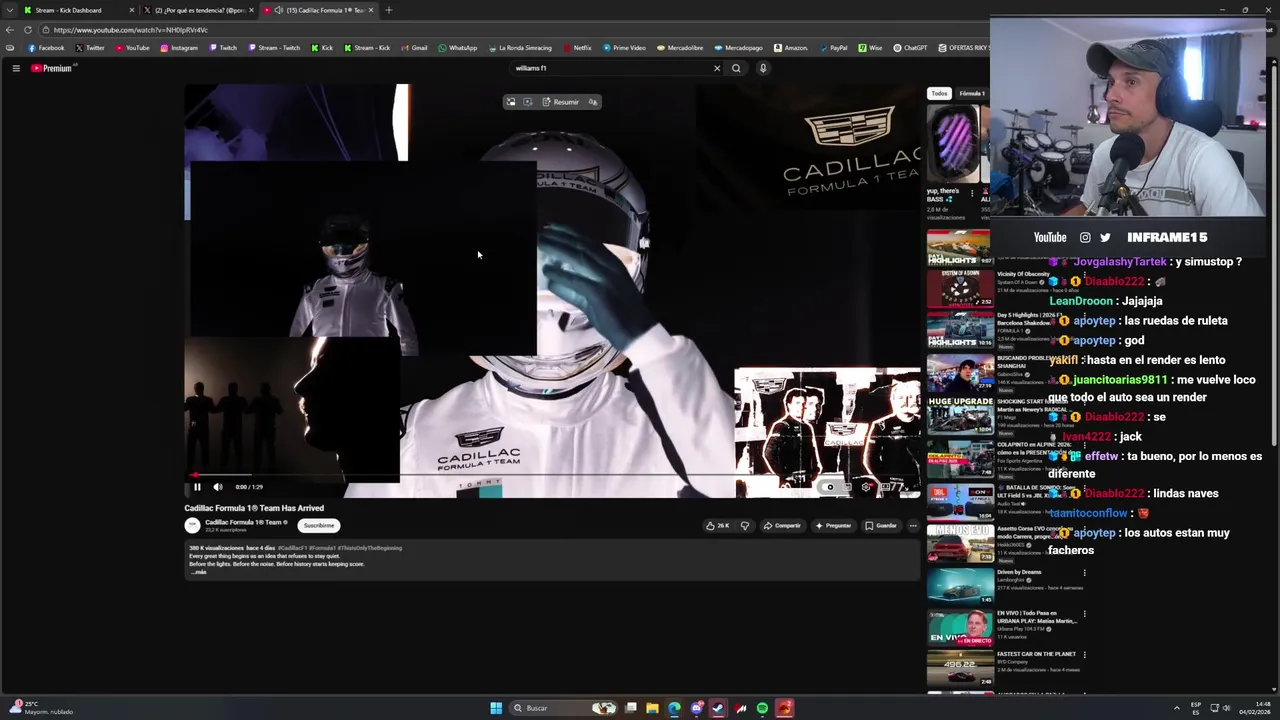
Task: Click the address bar URL
Action: point(130,30)
